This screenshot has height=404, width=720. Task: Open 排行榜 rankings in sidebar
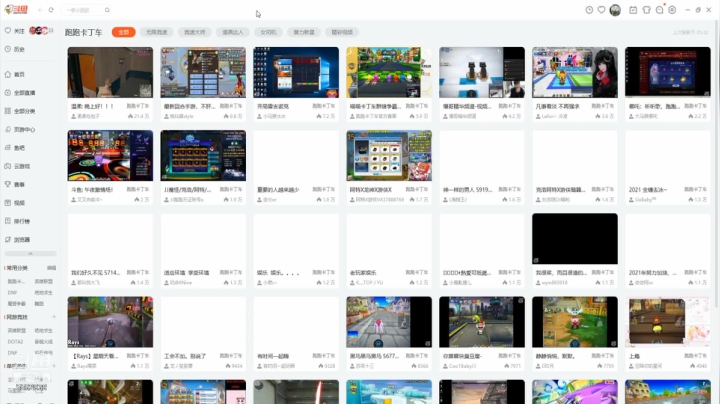17,221
